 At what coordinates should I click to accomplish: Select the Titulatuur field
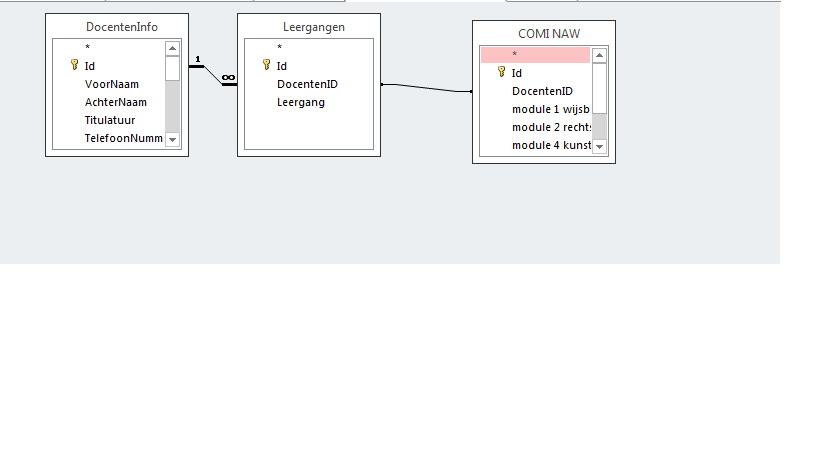click(x=109, y=120)
